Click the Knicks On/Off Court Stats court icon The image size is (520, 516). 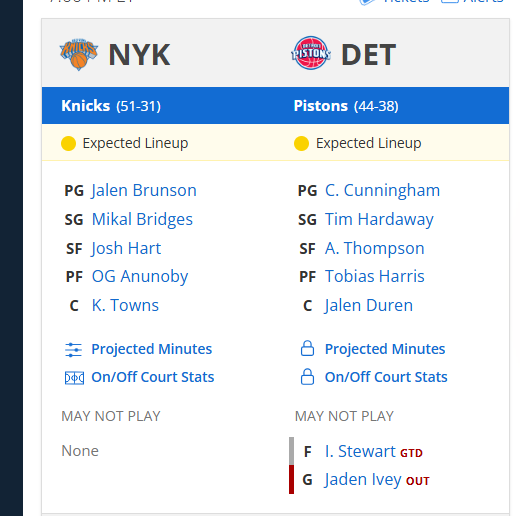pyautogui.click(x=74, y=378)
